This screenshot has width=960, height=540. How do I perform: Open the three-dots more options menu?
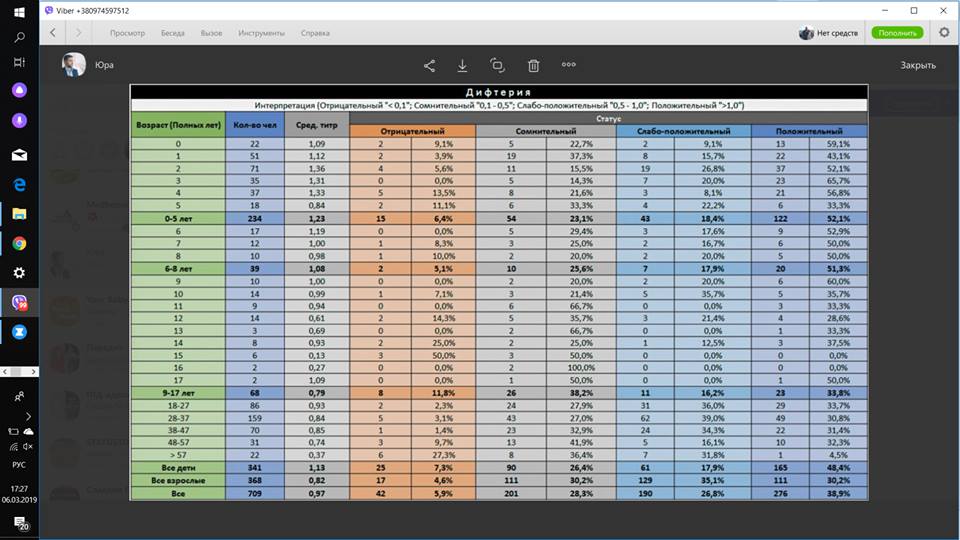point(568,66)
